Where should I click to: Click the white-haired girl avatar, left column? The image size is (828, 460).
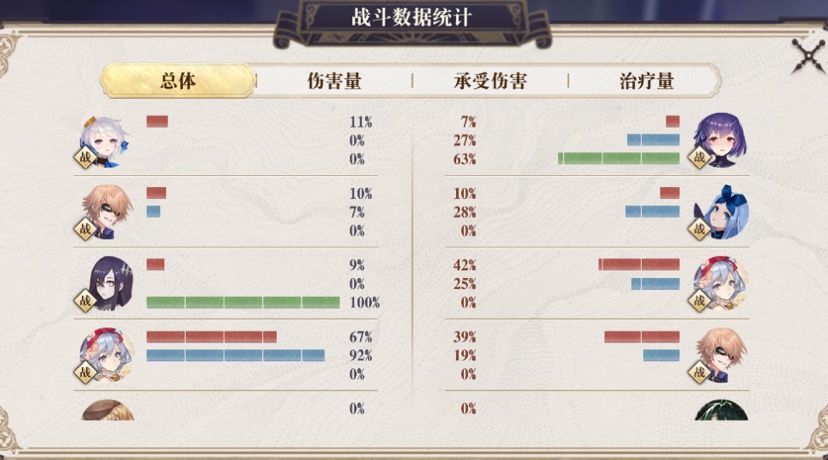(105, 142)
